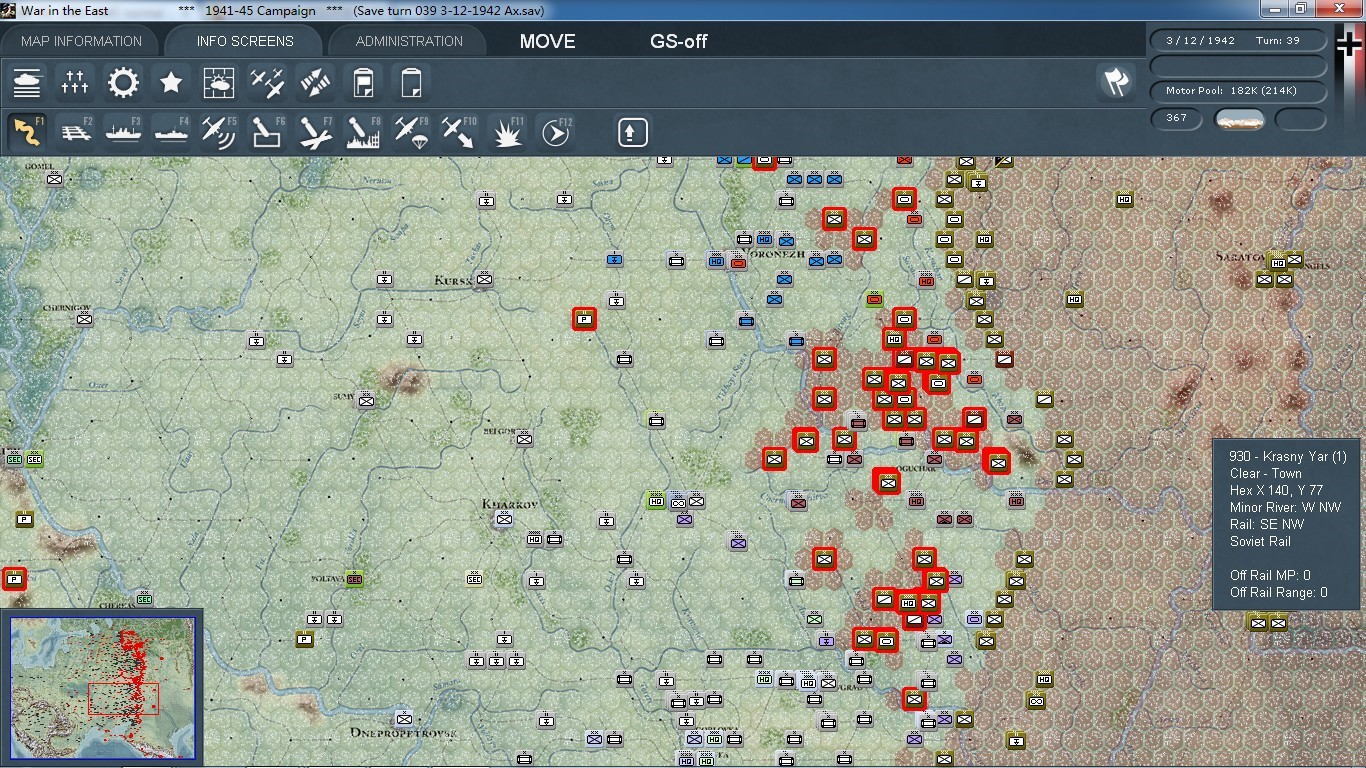Image resolution: width=1366 pixels, height=768 pixels.
Task: Select F1 move mode
Action: click(27, 132)
